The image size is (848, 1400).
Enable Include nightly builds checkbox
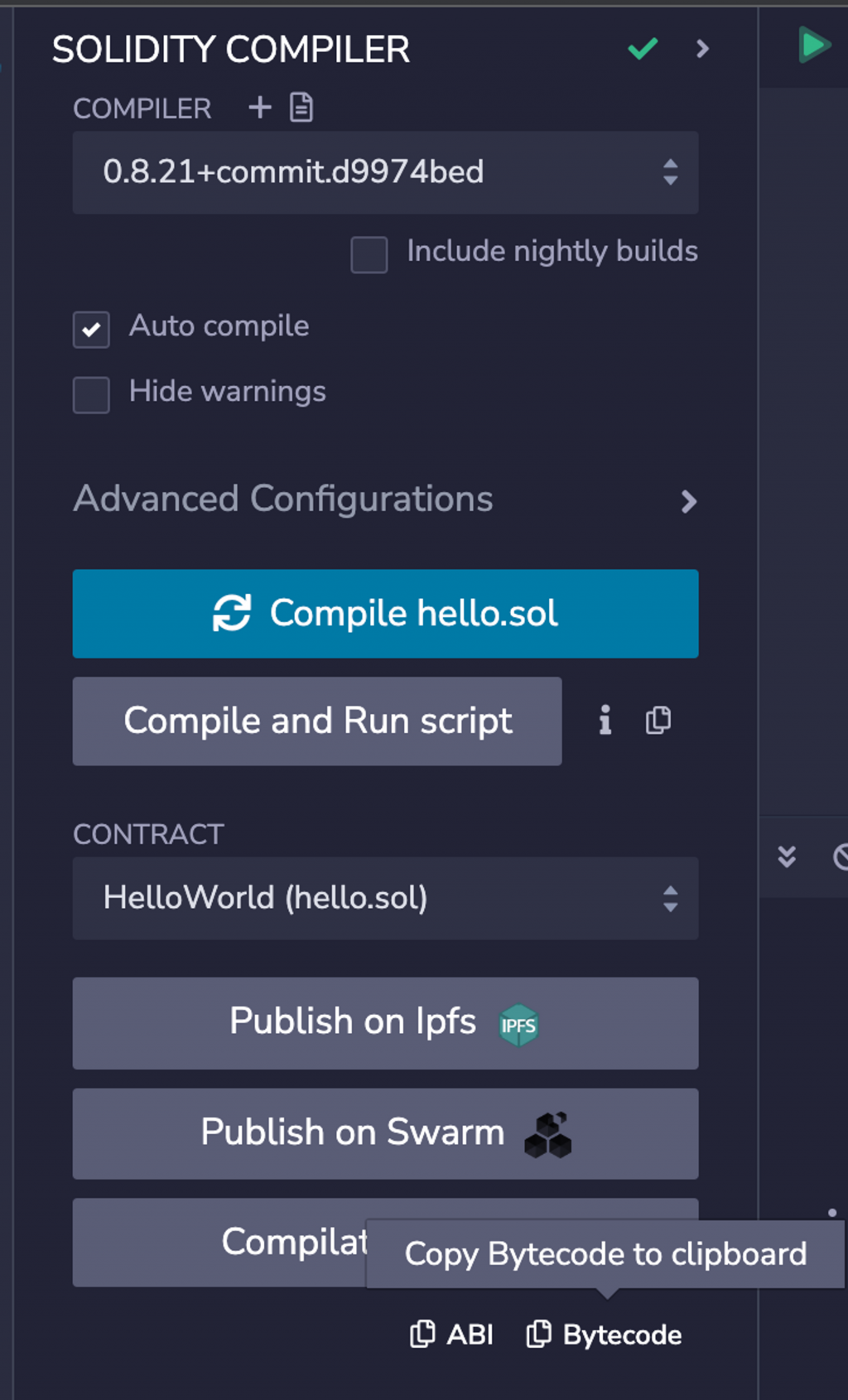pos(369,254)
